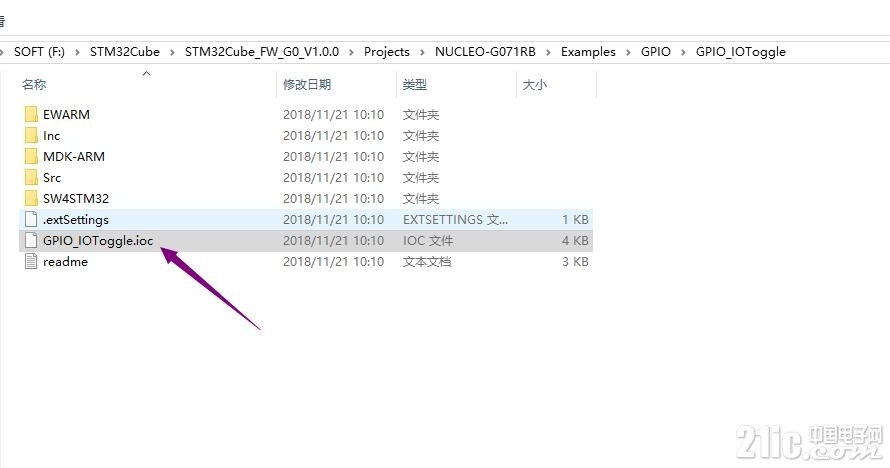Image resolution: width=890 pixels, height=468 pixels.
Task: Select the Src folder name
Action: tap(52, 178)
